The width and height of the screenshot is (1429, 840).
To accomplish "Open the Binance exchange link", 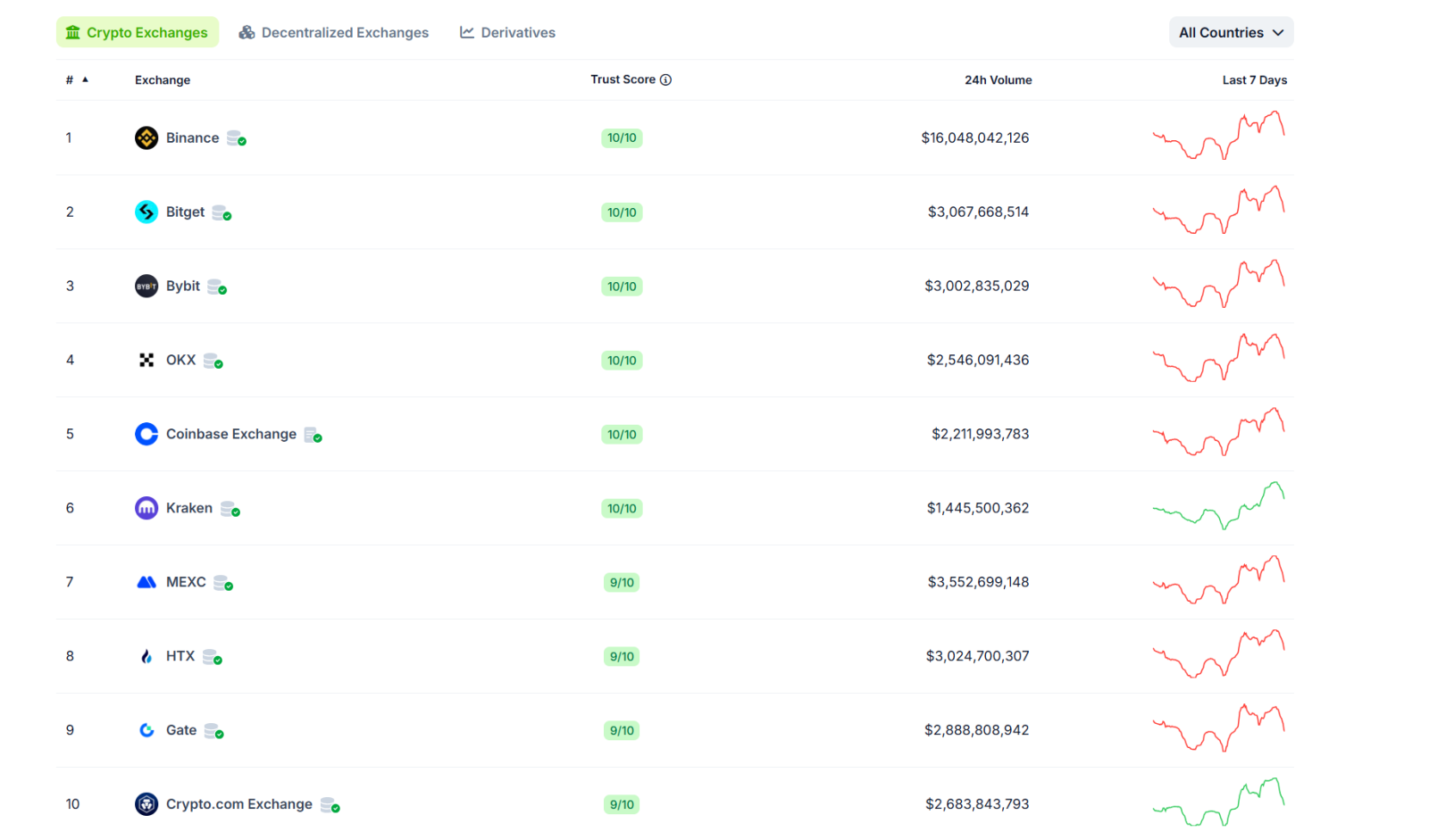I will pos(192,137).
